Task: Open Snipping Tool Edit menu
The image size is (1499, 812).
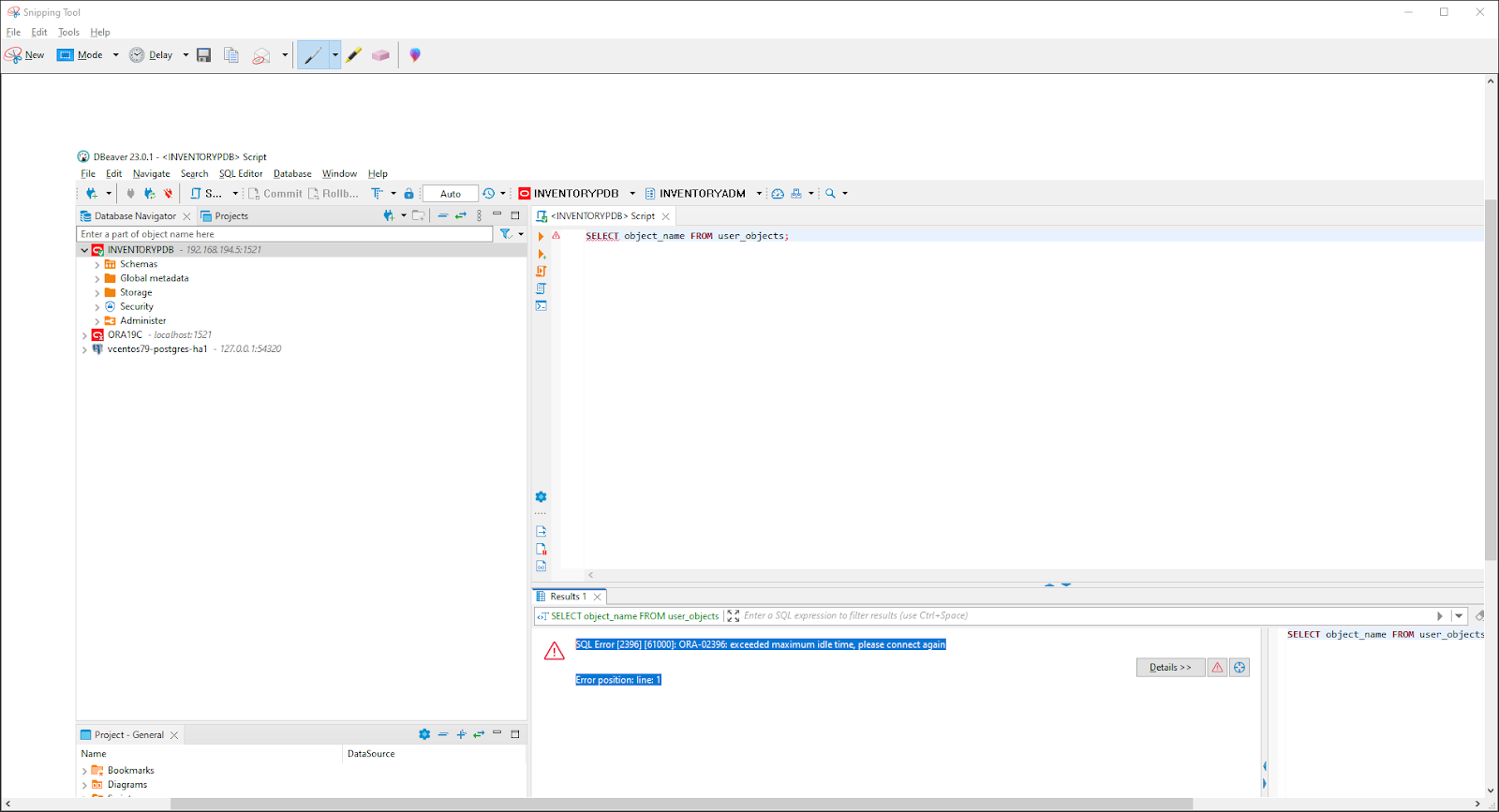Action: tap(39, 32)
